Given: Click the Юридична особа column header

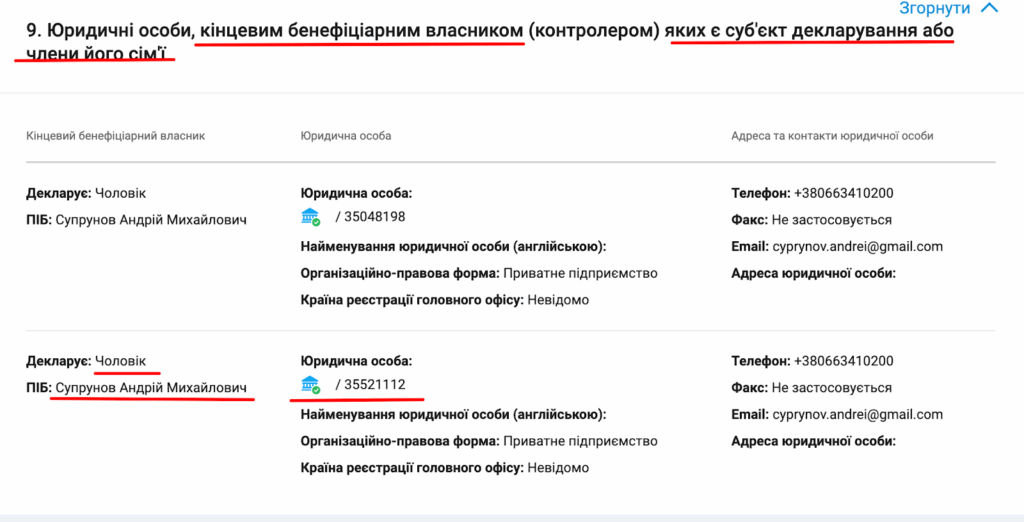Looking at the screenshot, I should [x=345, y=136].
